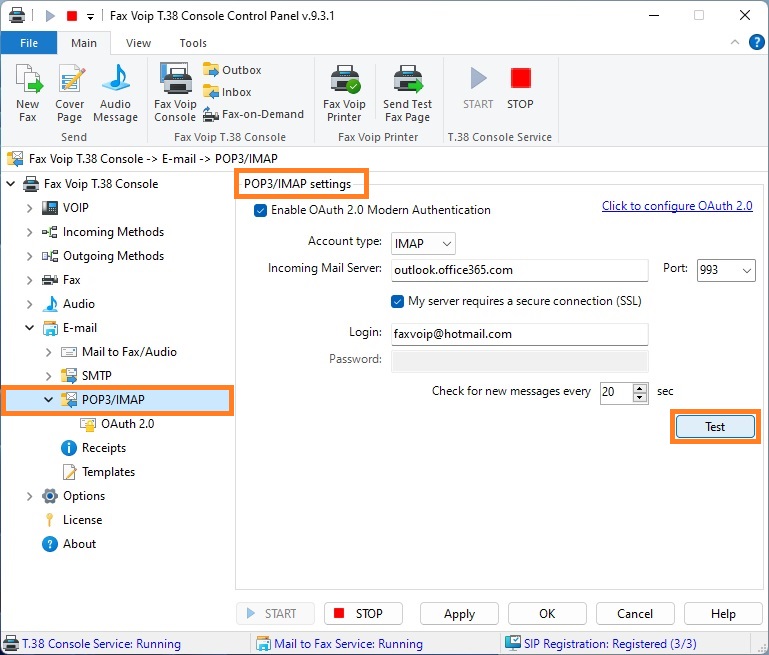
Task: Click the Apply button
Action: 459,614
